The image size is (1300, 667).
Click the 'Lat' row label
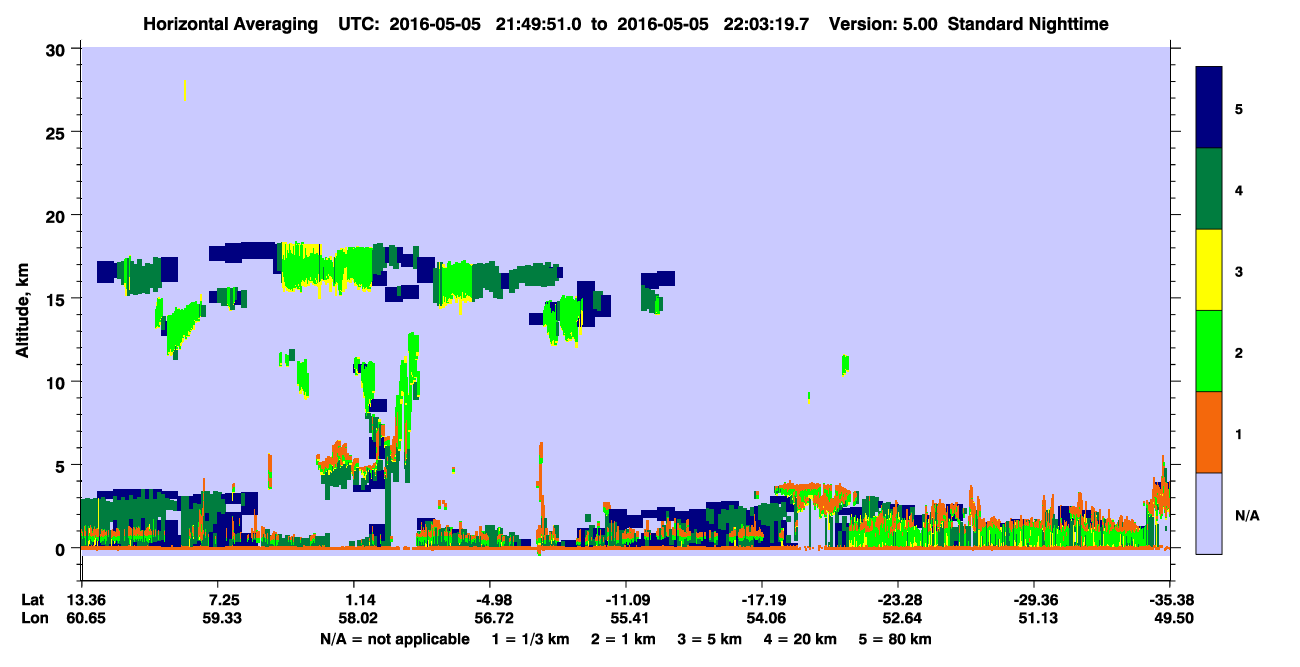(x=33, y=600)
